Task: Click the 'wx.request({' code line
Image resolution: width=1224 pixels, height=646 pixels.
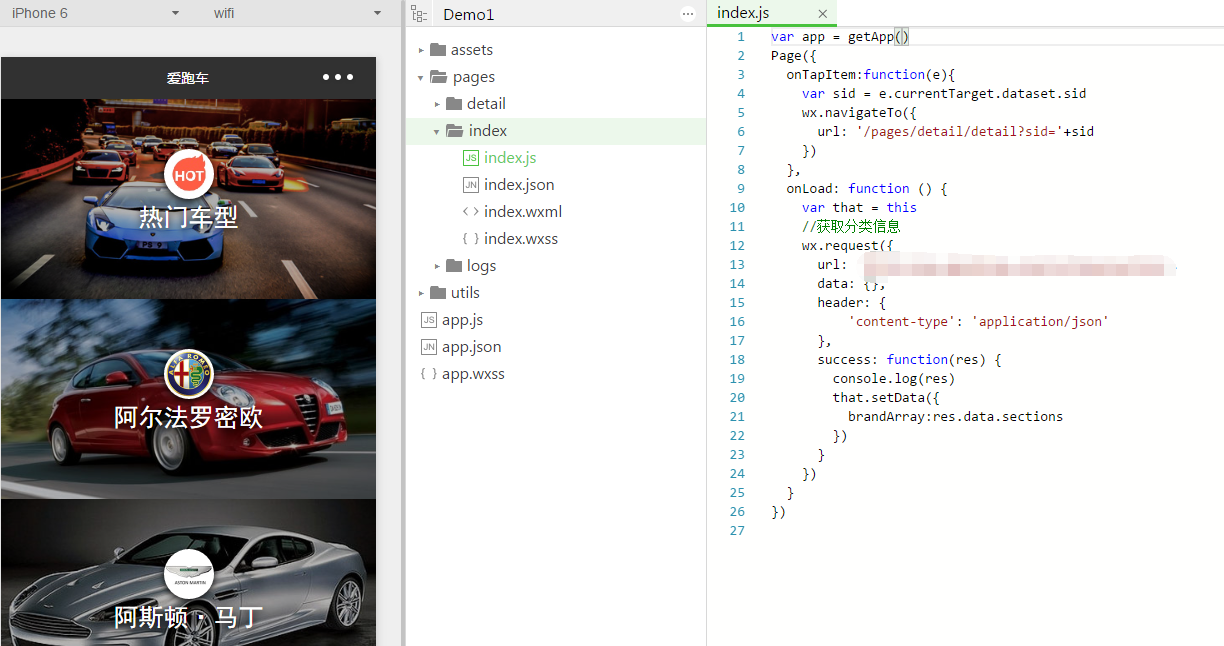Action: pos(848,245)
